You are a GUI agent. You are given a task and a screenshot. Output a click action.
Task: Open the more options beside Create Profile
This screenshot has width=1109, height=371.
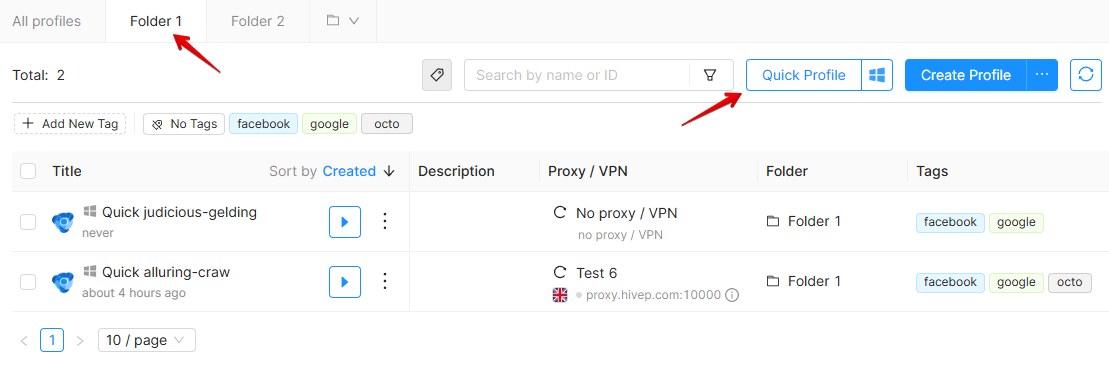[1042, 75]
